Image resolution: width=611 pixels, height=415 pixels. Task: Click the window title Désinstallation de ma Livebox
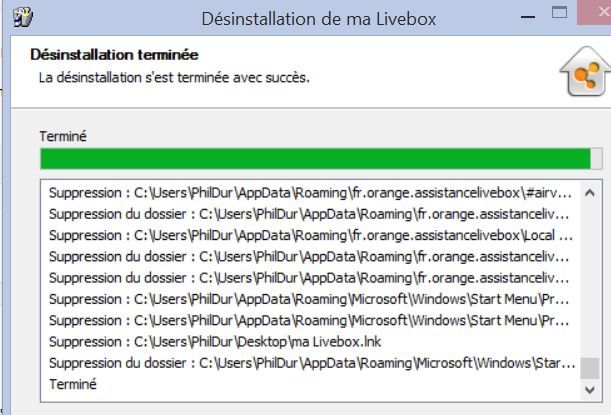[x=319, y=18]
